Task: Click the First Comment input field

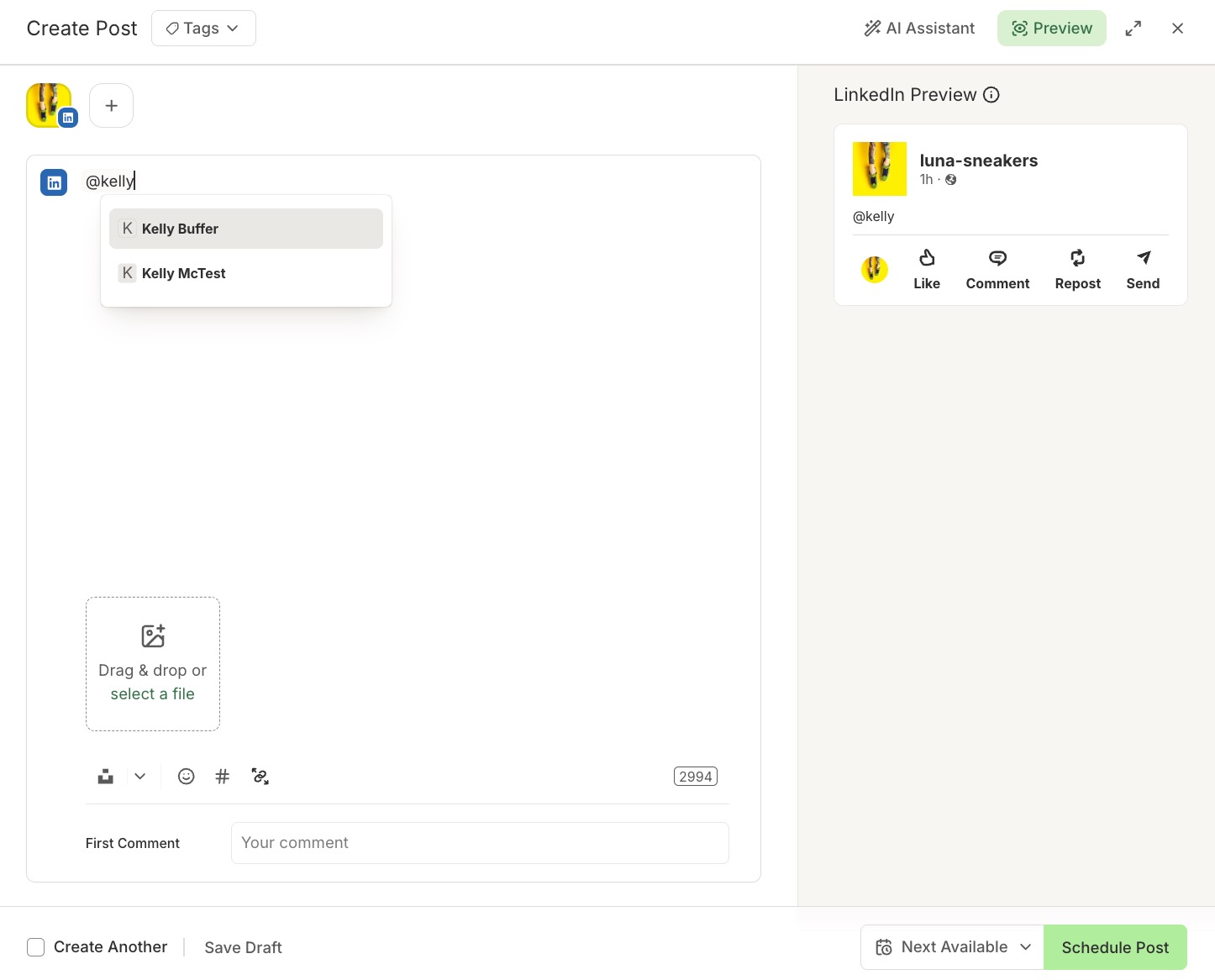Action: pos(480,842)
